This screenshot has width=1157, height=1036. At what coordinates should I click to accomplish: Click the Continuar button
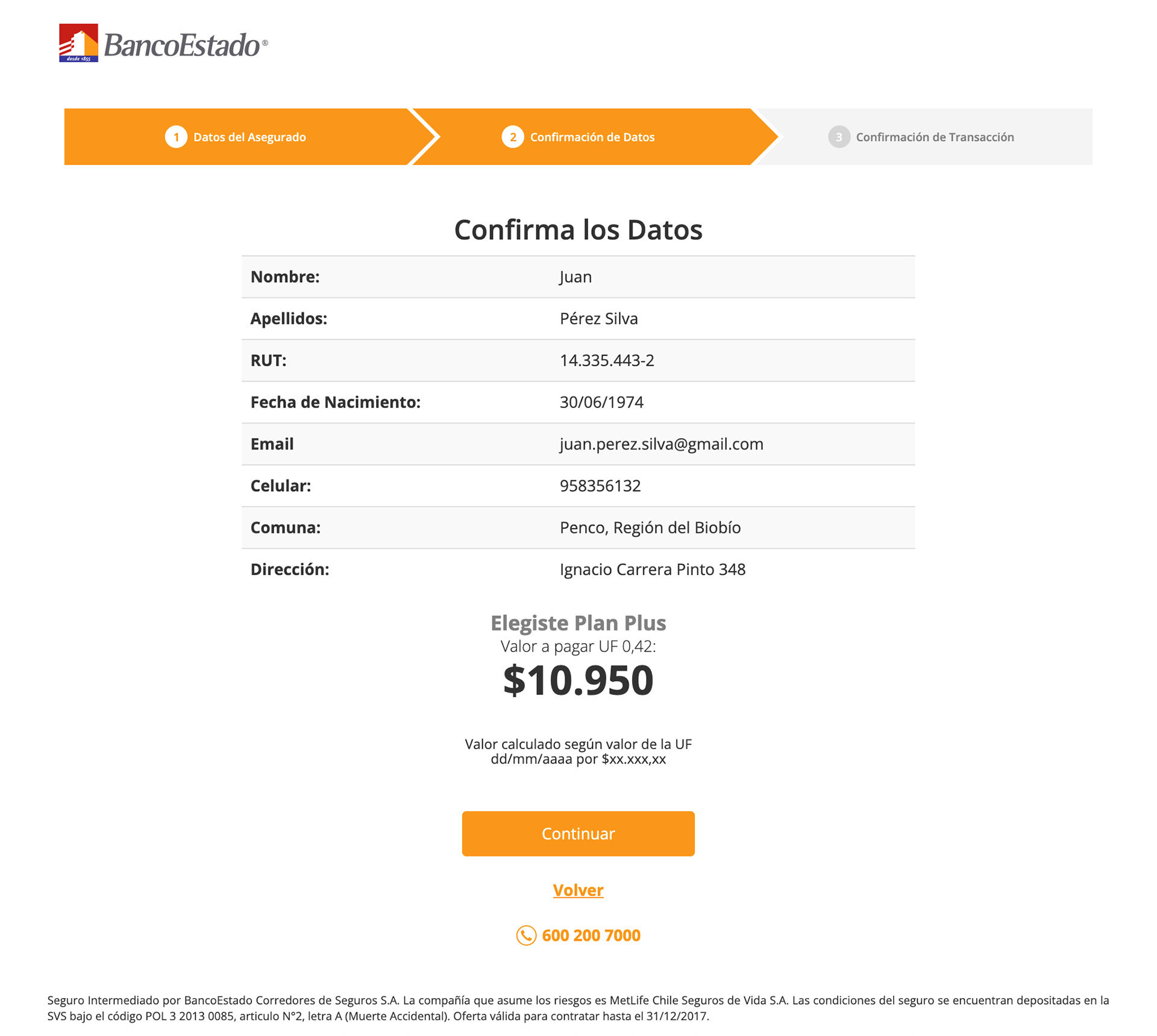pos(578,833)
